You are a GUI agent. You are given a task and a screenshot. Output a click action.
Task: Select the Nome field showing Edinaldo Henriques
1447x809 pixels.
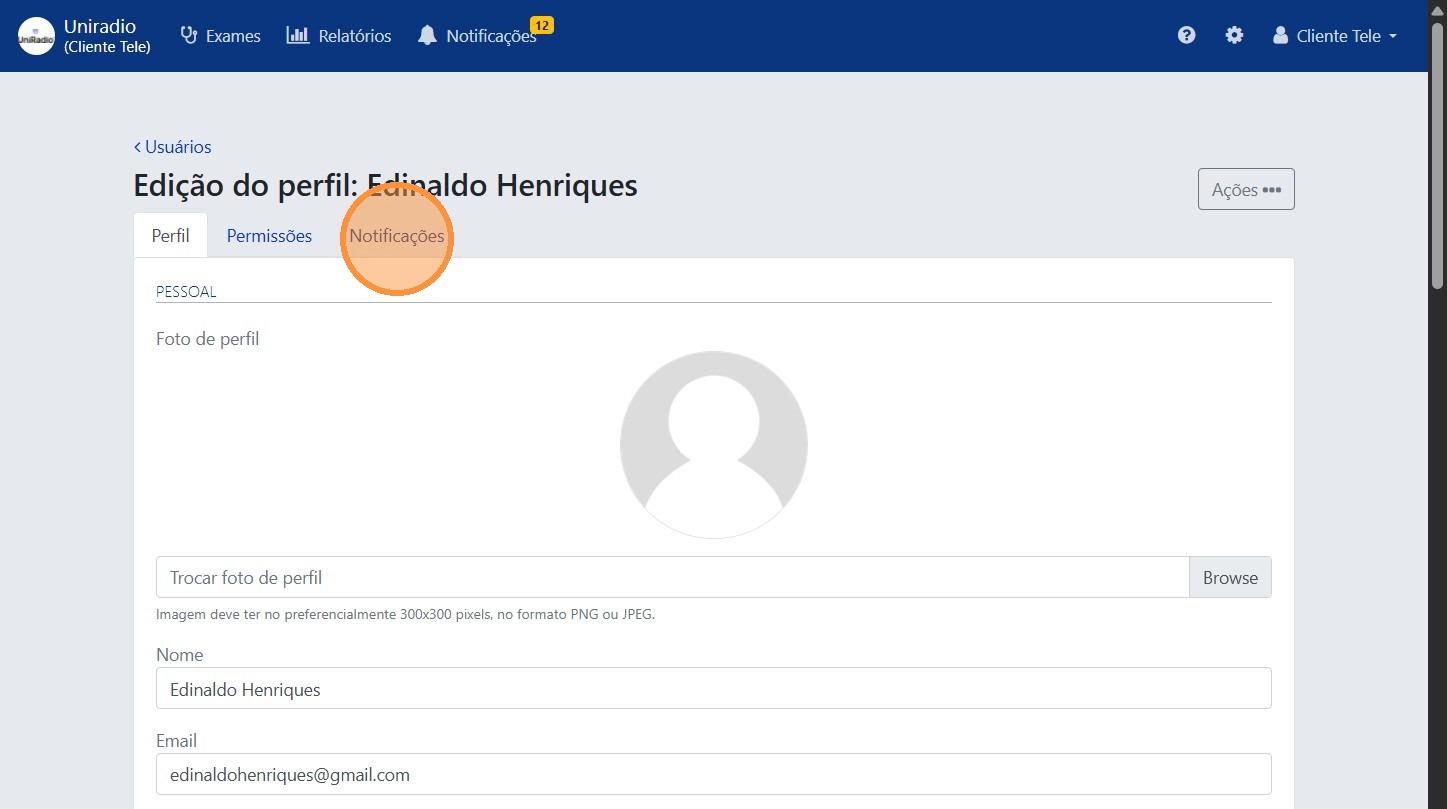(713, 689)
